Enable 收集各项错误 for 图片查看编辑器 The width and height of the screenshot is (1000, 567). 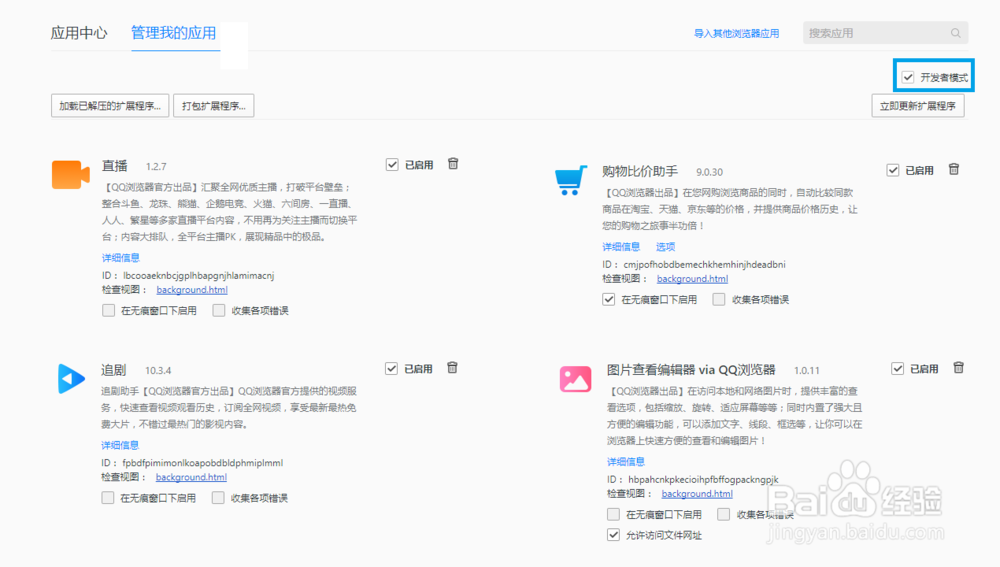(x=723, y=515)
